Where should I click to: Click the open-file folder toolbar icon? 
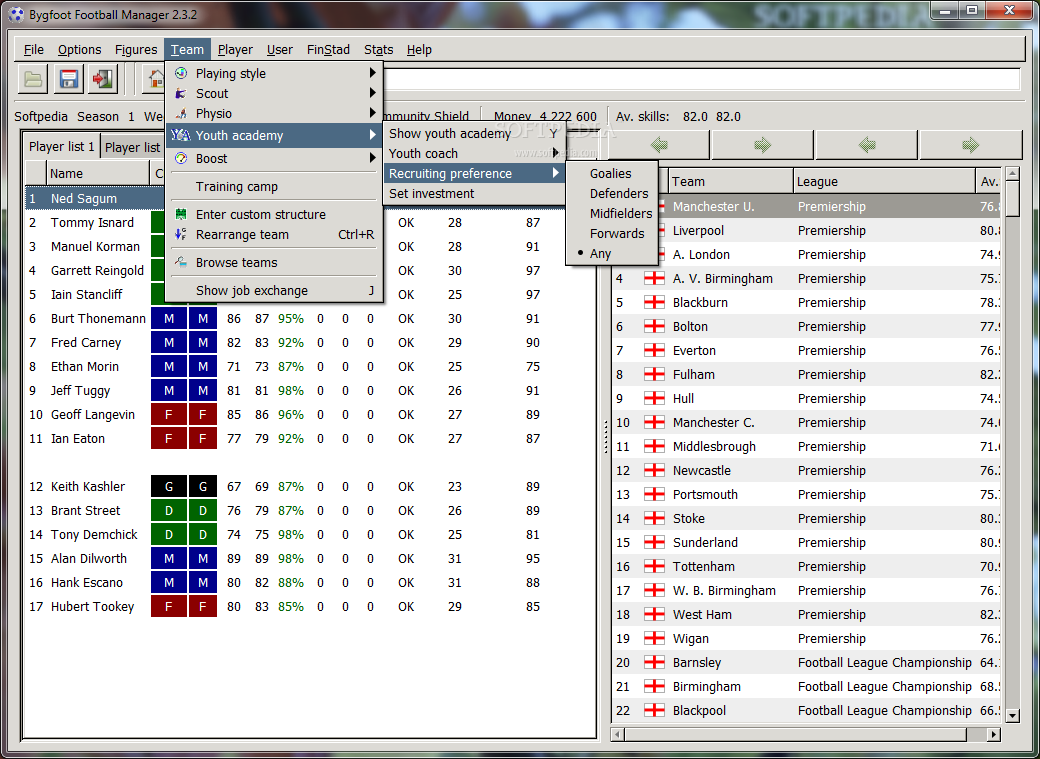(x=33, y=80)
